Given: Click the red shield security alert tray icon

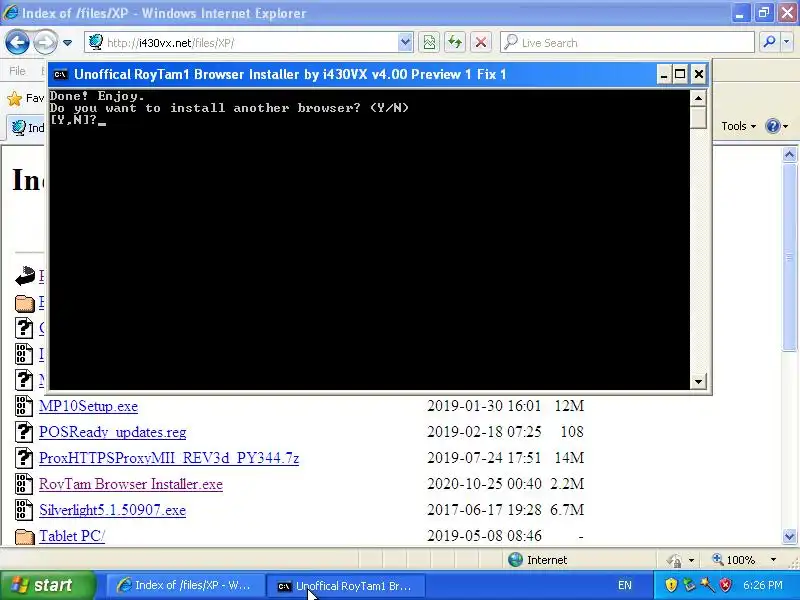Looking at the screenshot, I should pyautogui.click(x=725, y=585).
